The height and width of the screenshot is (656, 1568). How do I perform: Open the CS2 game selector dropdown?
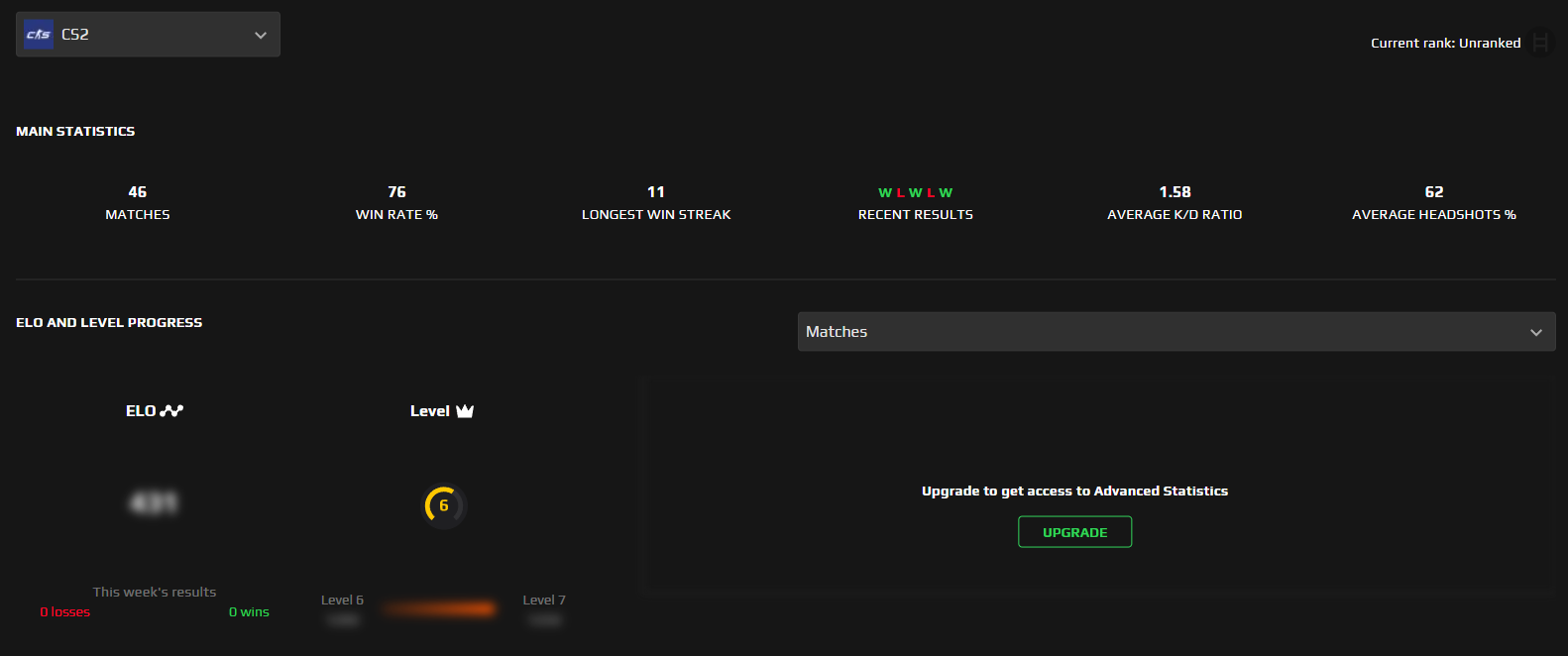(x=148, y=35)
